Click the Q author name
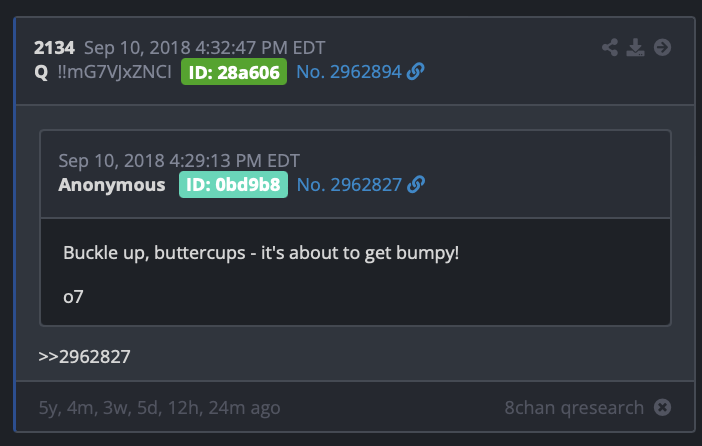Screen dimensions: 702x446 pyautogui.click(x=41, y=72)
